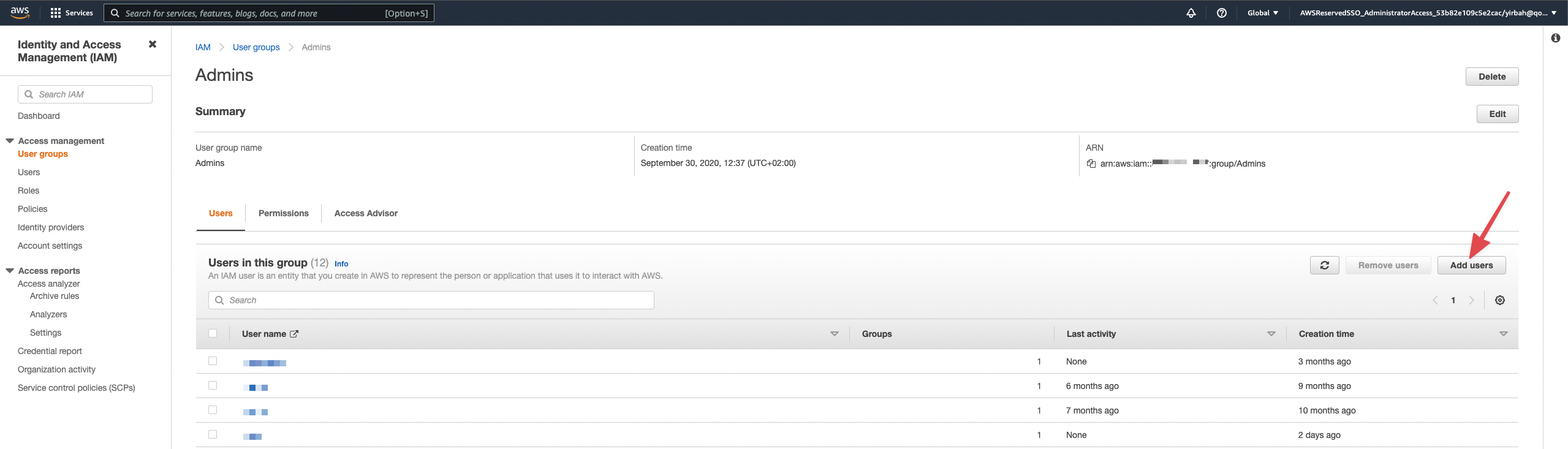The width and height of the screenshot is (1568, 449).
Task: Refresh the users list
Action: tap(1324, 265)
